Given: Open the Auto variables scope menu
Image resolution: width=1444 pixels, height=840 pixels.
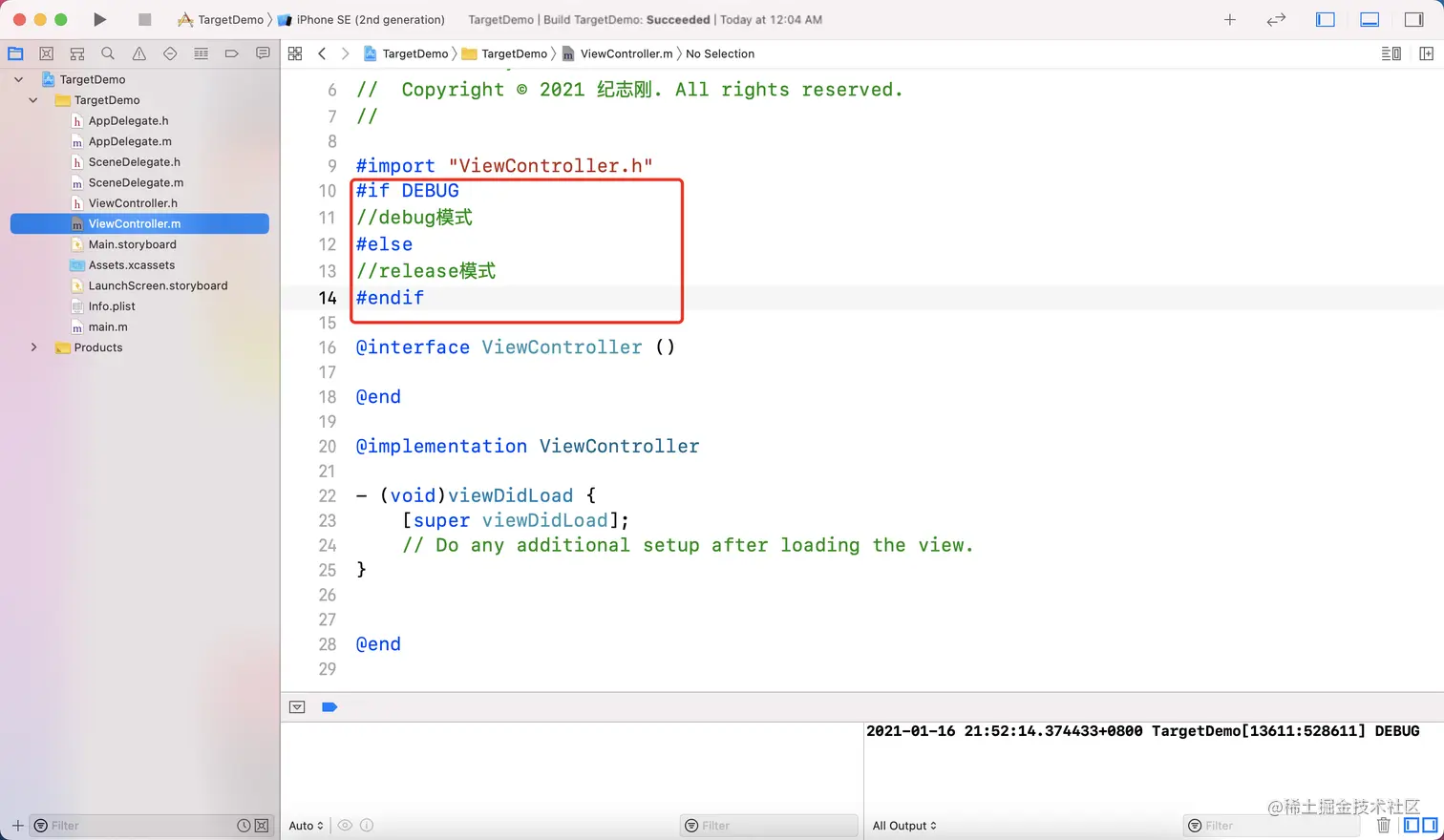Looking at the screenshot, I should click(x=307, y=826).
